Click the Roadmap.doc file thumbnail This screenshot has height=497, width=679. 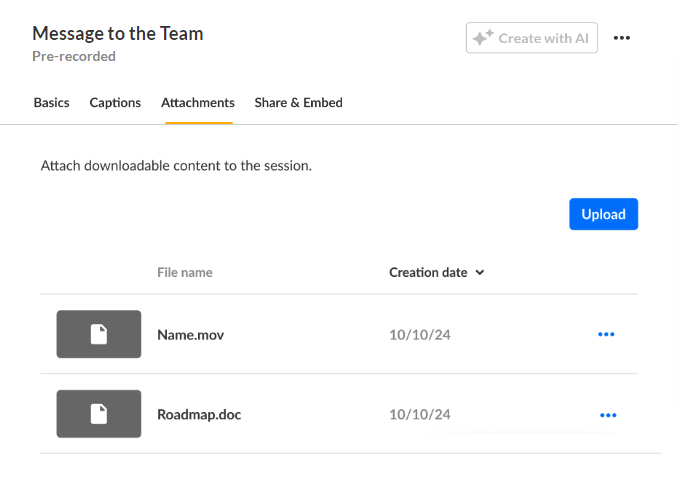pos(98,414)
